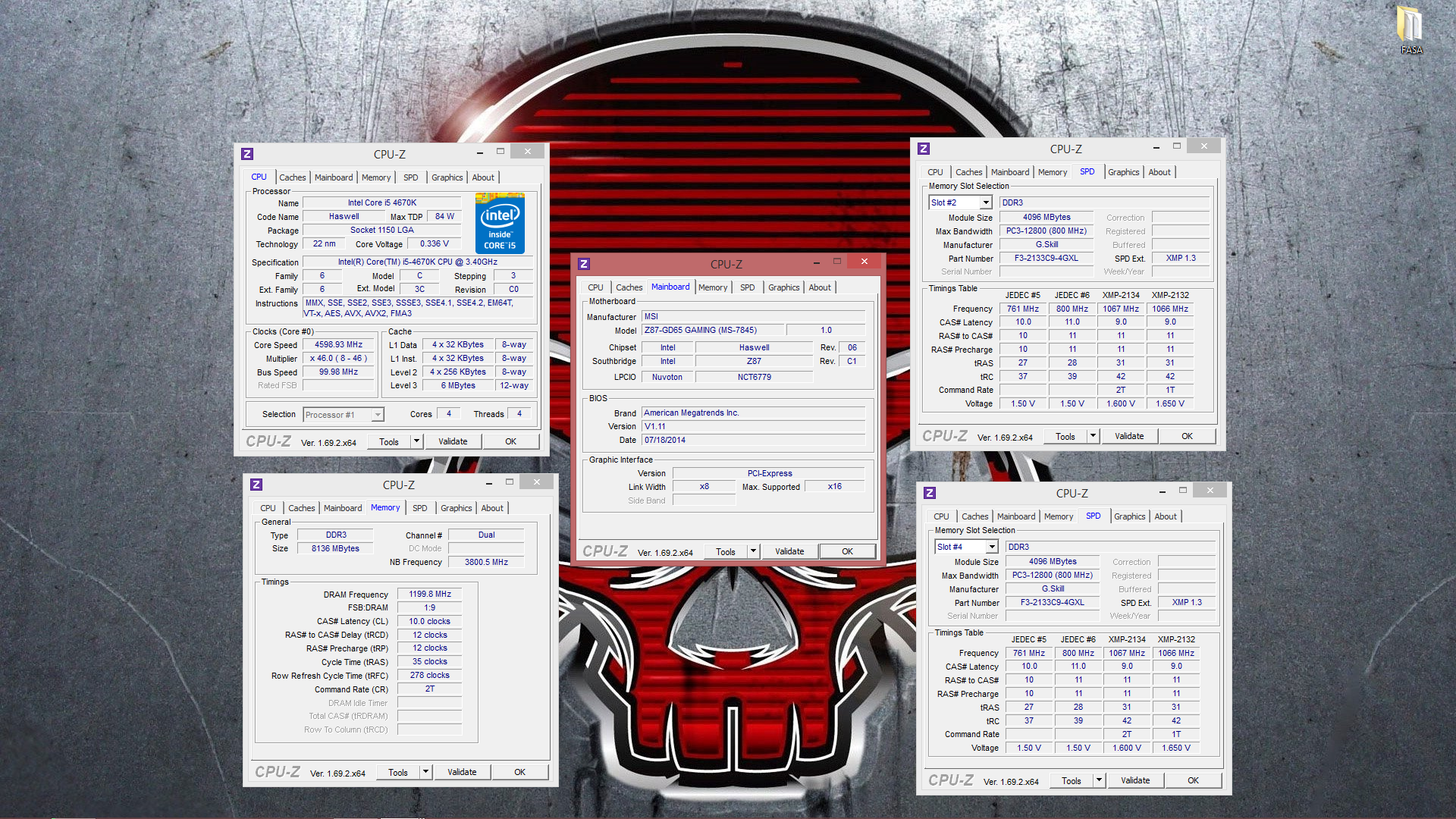The width and height of the screenshot is (1456, 819).
Task: Click the PCI-Express graphic interface version
Action: (x=769, y=473)
